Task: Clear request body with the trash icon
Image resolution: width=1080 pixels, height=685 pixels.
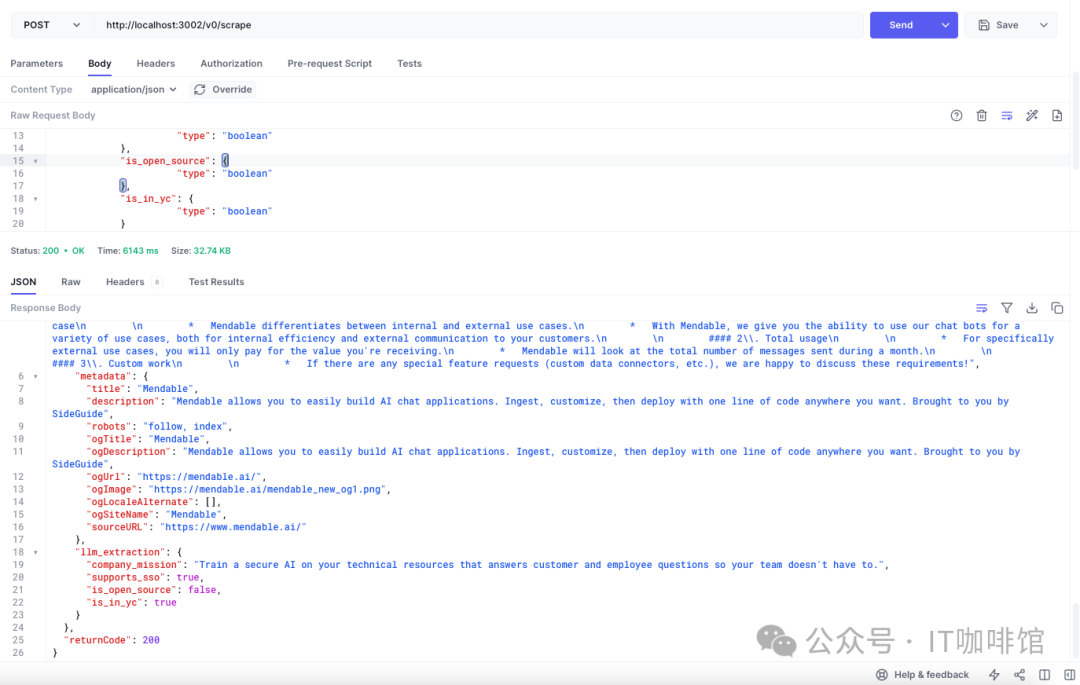Action: tap(981, 116)
